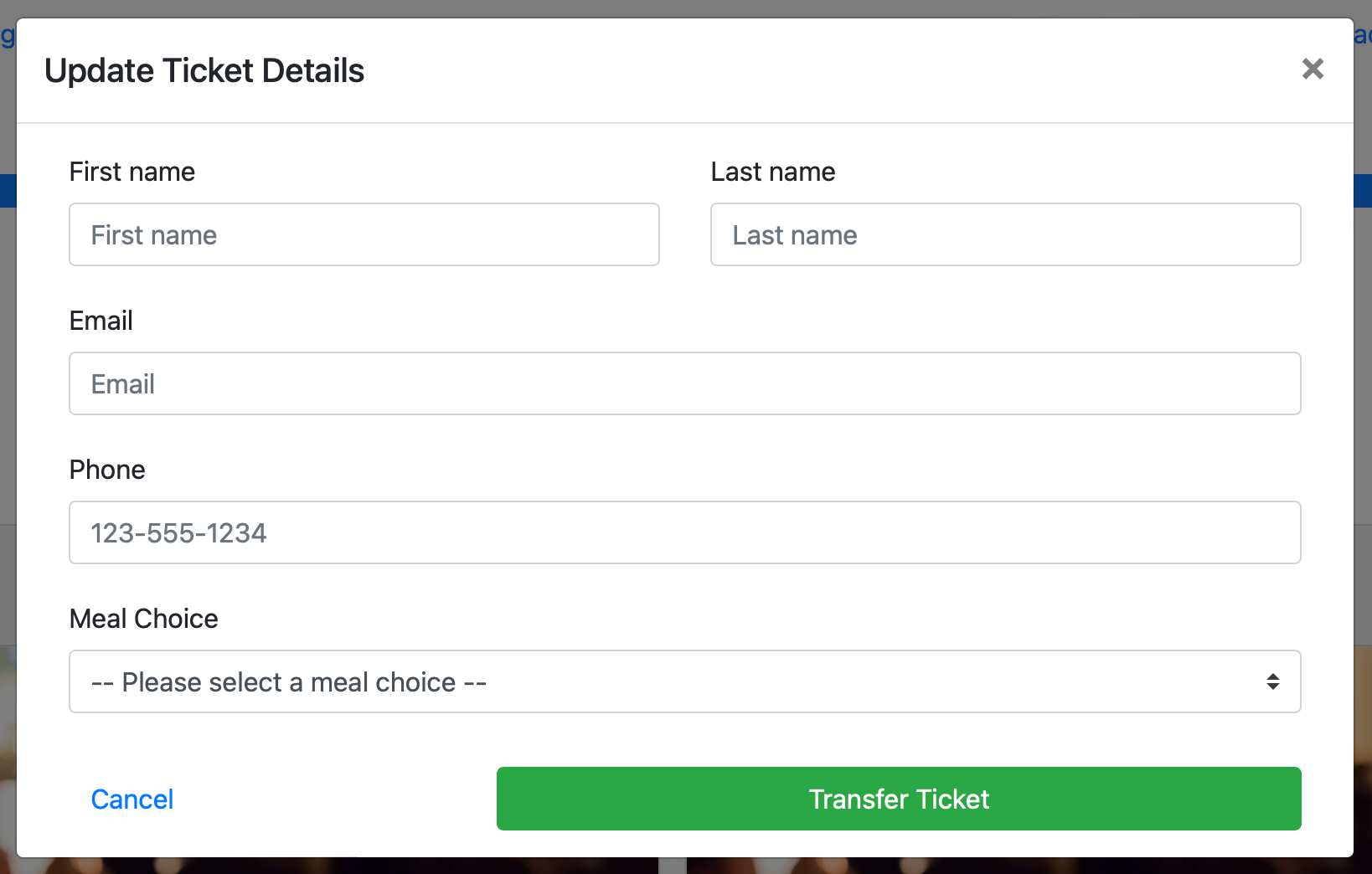
Task: Click the First name label
Action: [132, 172]
